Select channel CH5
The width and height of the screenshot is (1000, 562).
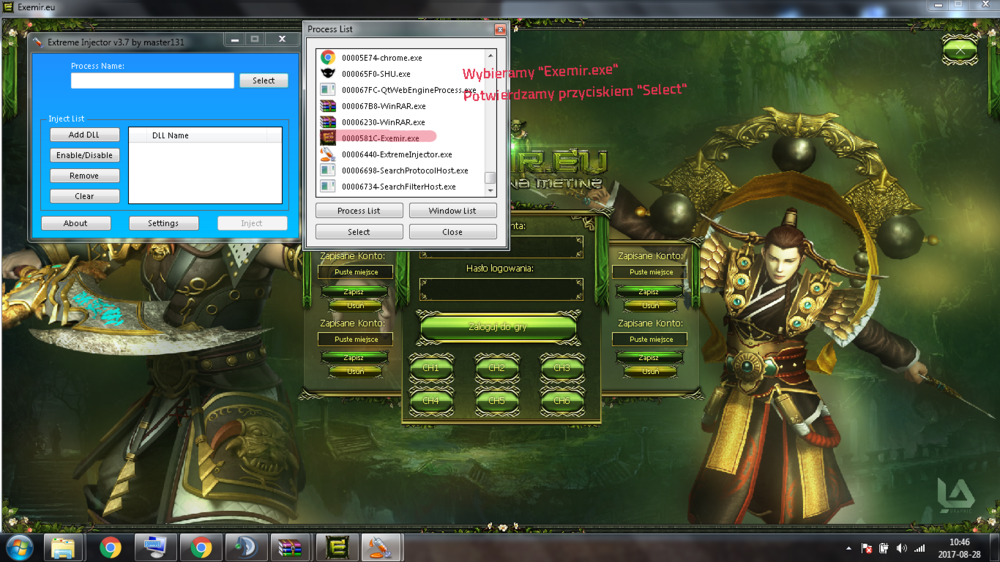coord(496,401)
